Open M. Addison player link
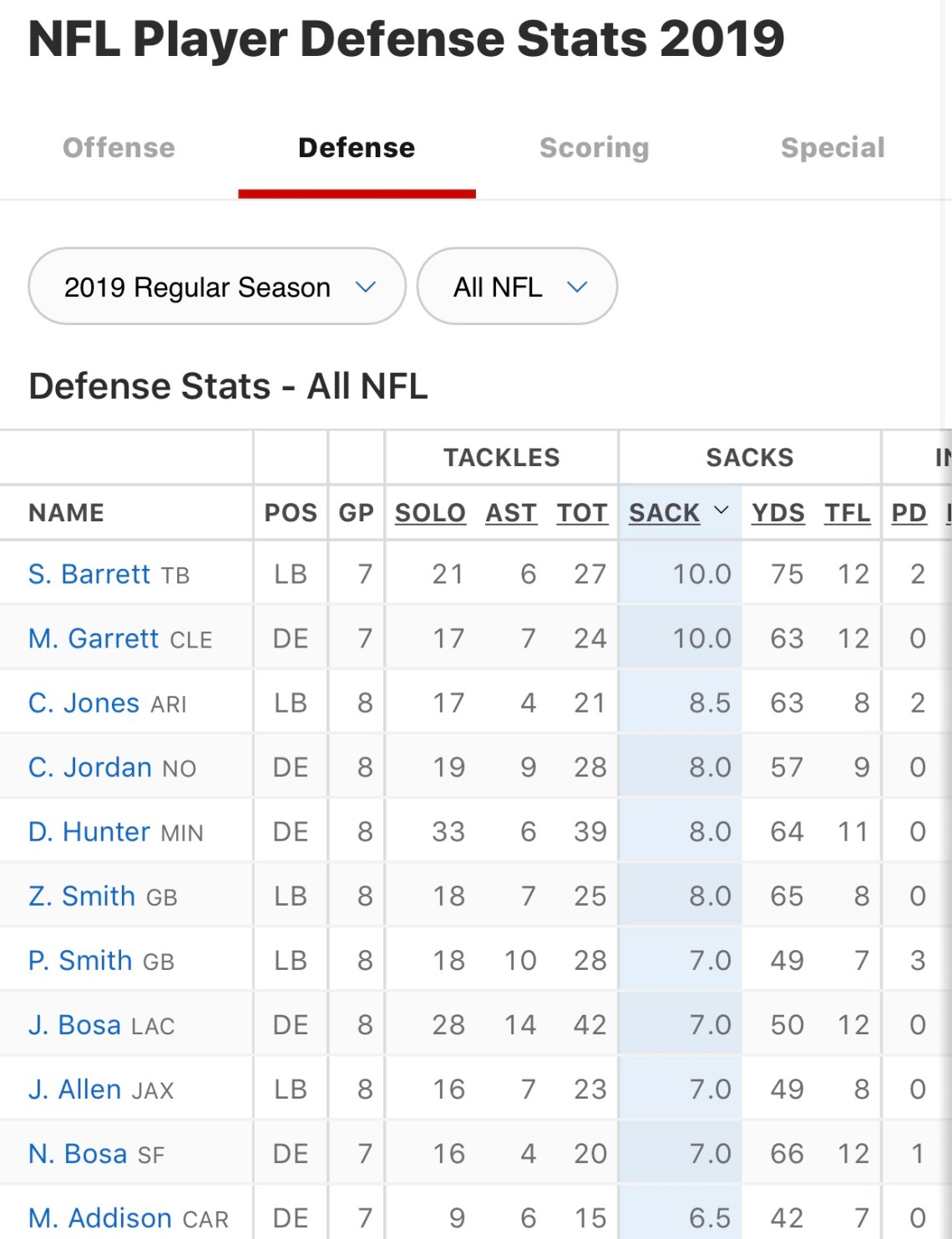Image resolution: width=952 pixels, height=1239 pixels. pyautogui.click(x=99, y=1218)
